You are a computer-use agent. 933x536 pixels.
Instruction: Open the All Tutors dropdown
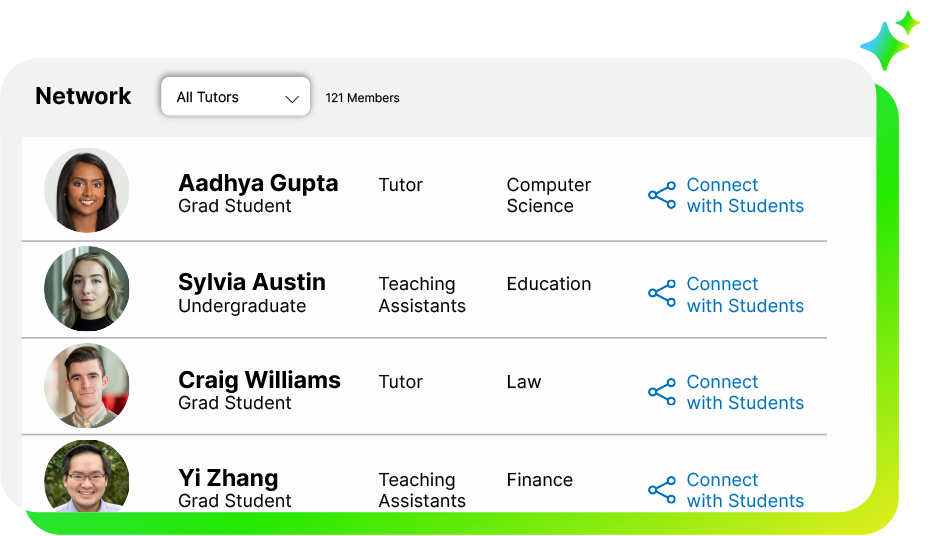[x=235, y=97]
